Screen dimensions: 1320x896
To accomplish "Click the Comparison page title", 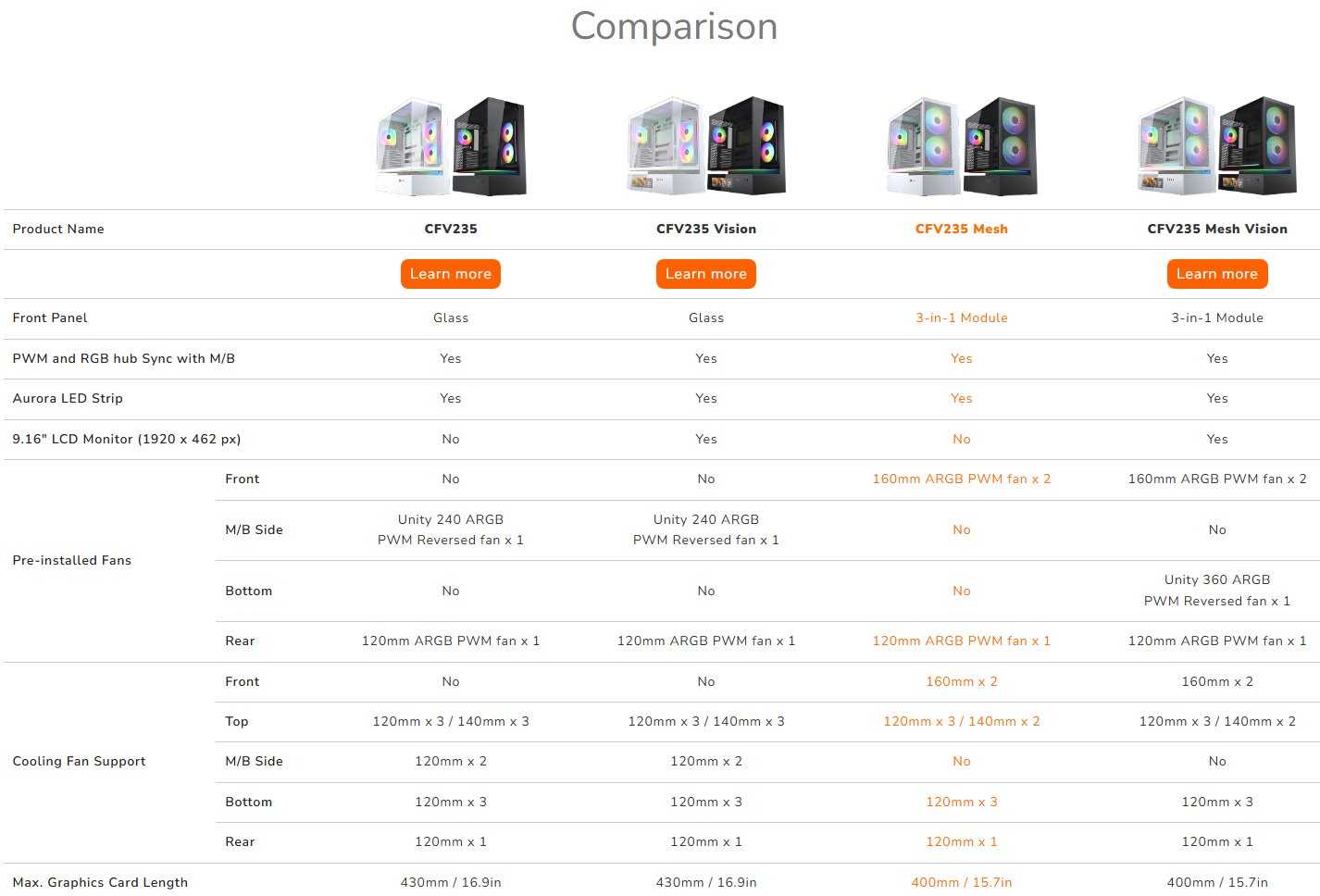I will pyautogui.click(x=674, y=27).
